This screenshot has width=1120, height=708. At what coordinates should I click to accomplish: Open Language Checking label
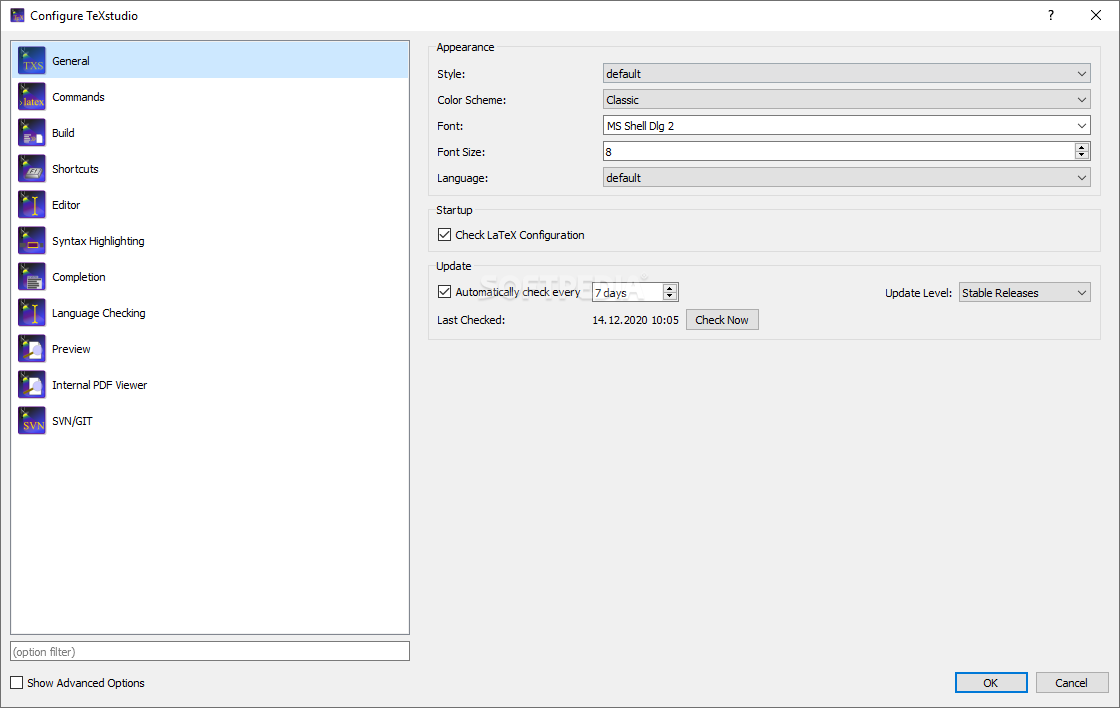(x=99, y=313)
